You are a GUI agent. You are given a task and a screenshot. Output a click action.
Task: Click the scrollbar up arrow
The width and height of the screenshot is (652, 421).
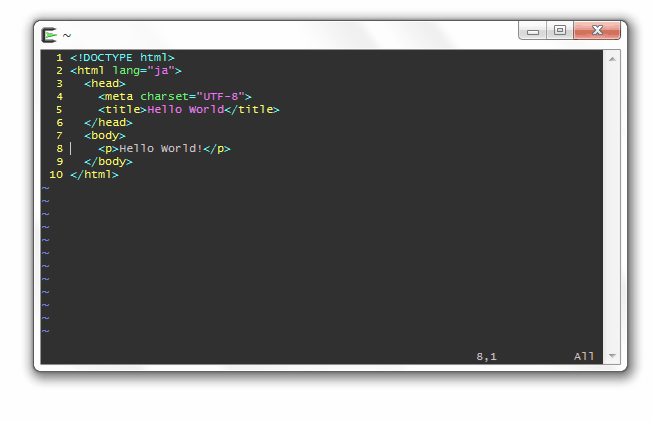[612, 59]
